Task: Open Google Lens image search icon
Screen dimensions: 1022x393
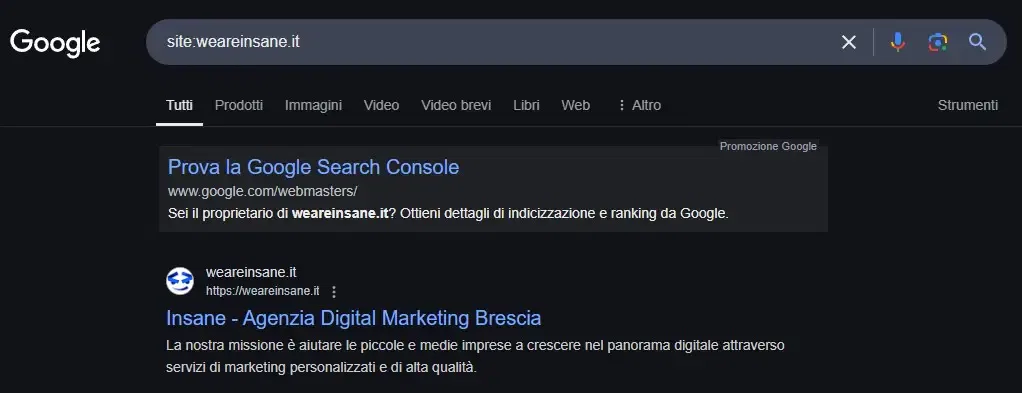Action: point(937,42)
